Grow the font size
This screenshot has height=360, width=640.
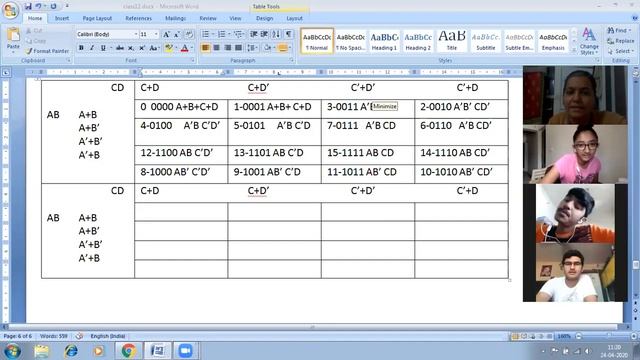coord(167,35)
